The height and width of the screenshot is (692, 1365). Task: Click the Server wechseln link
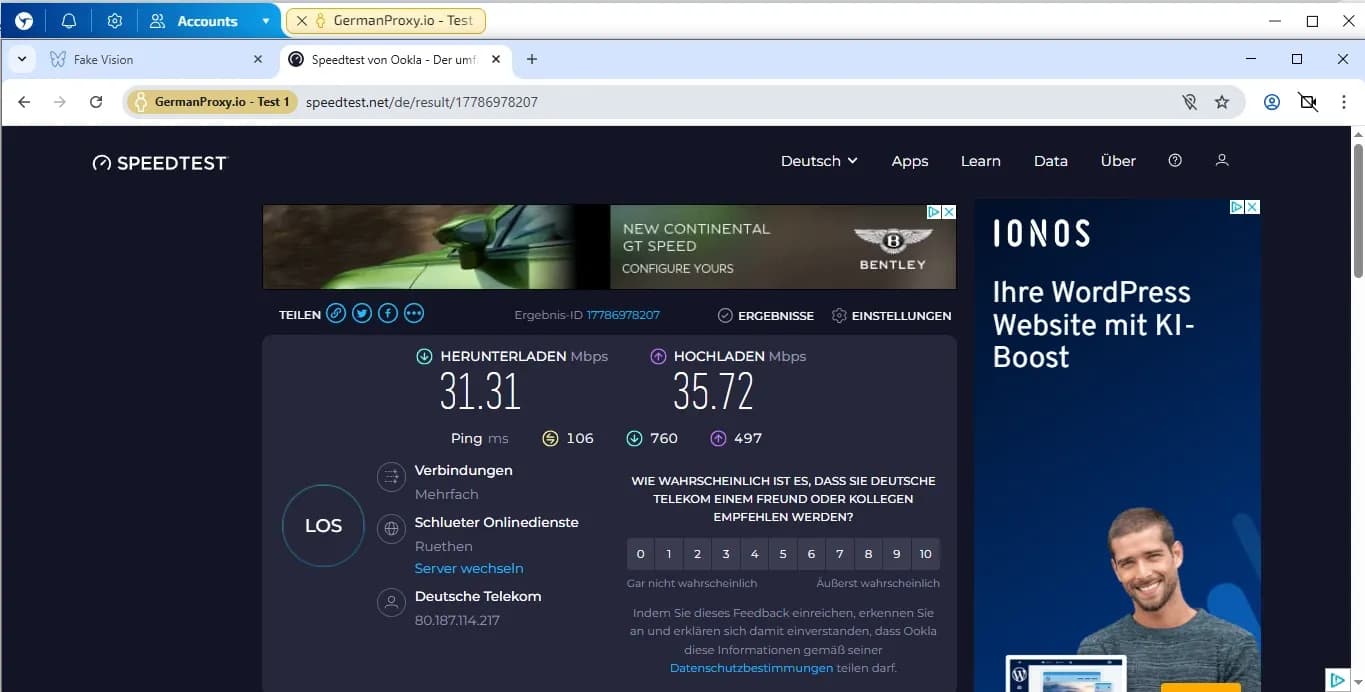tap(469, 568)
